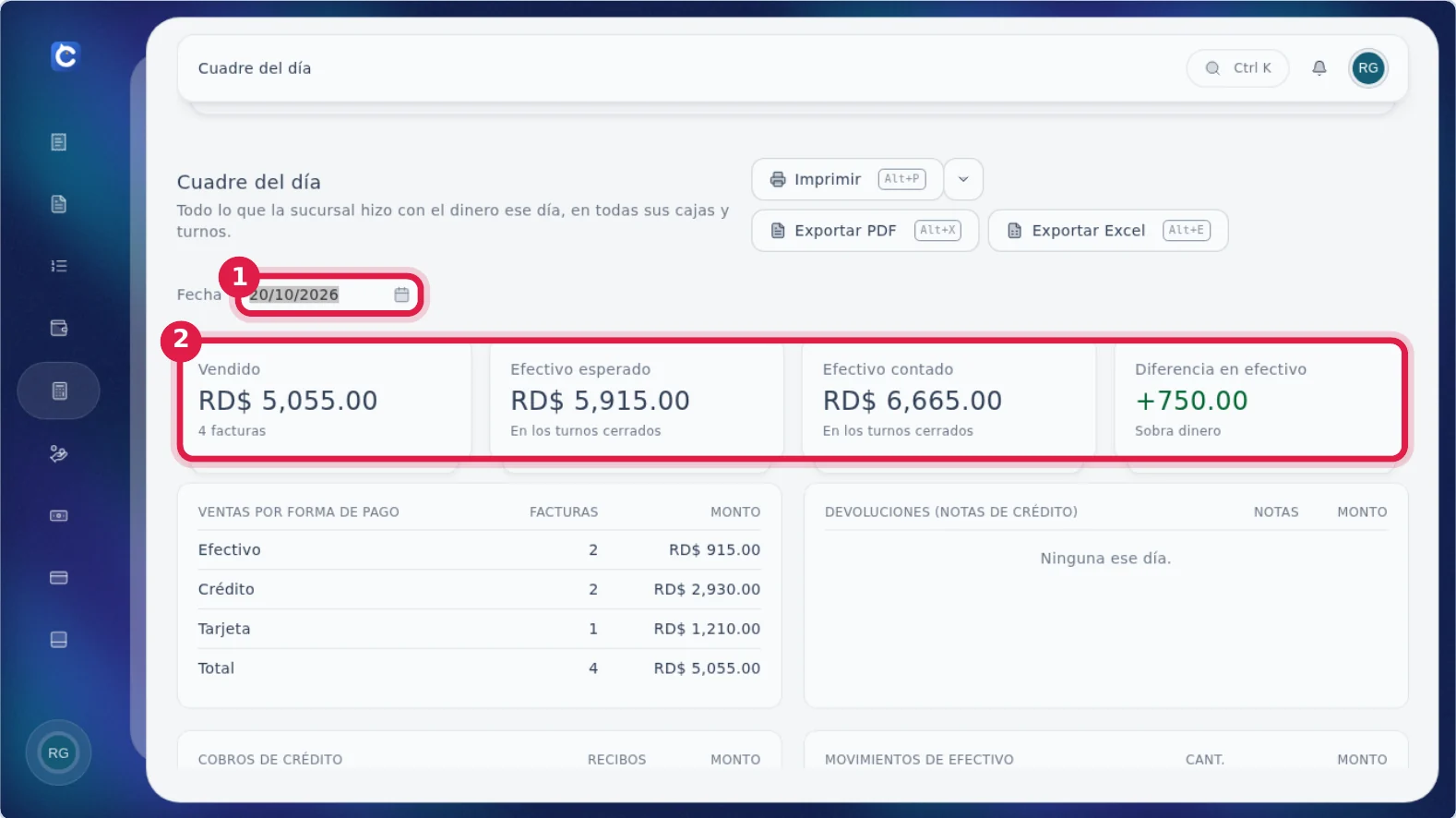Click the 'VENTAS POR FORMA DE PAGO' header
Image resolution: width=1456 pixels, height=818 pixels.
pyautogui.click(x=299, y=512)
